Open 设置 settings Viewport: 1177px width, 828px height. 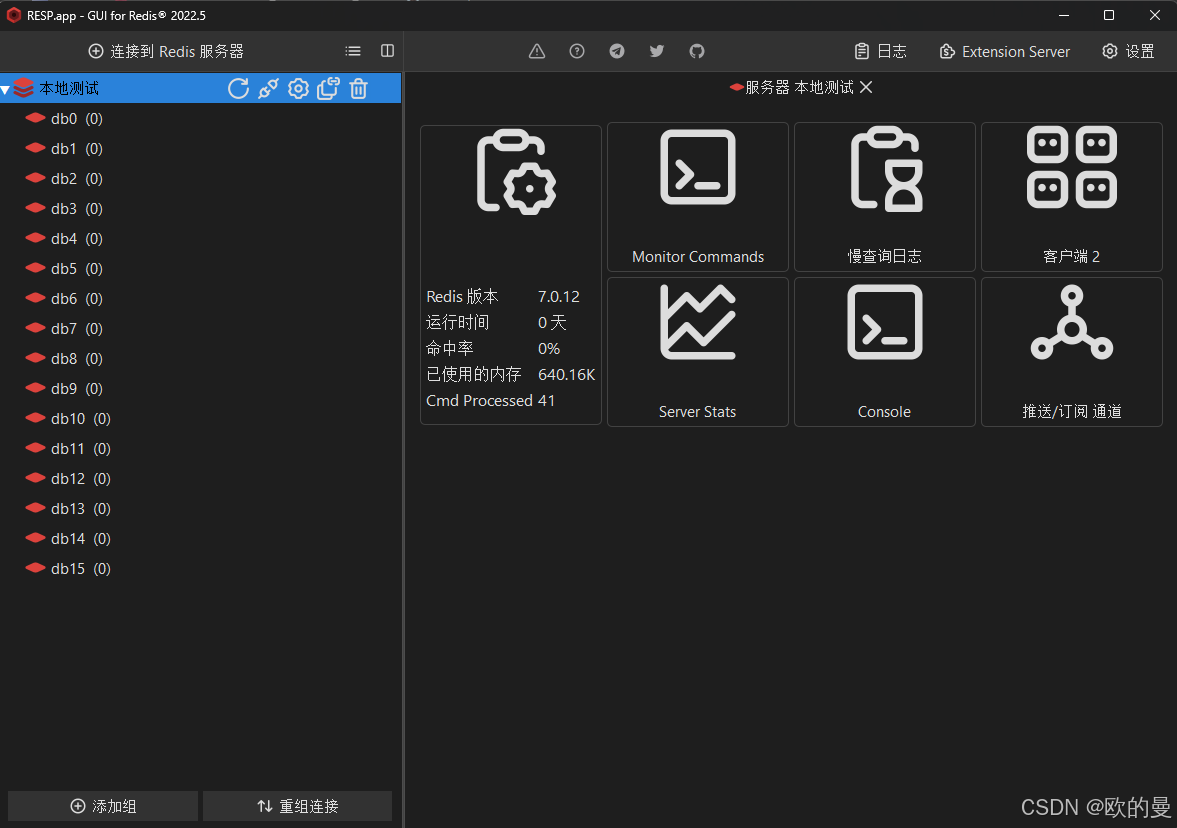pyautogui.click(x=1128, y=51)
